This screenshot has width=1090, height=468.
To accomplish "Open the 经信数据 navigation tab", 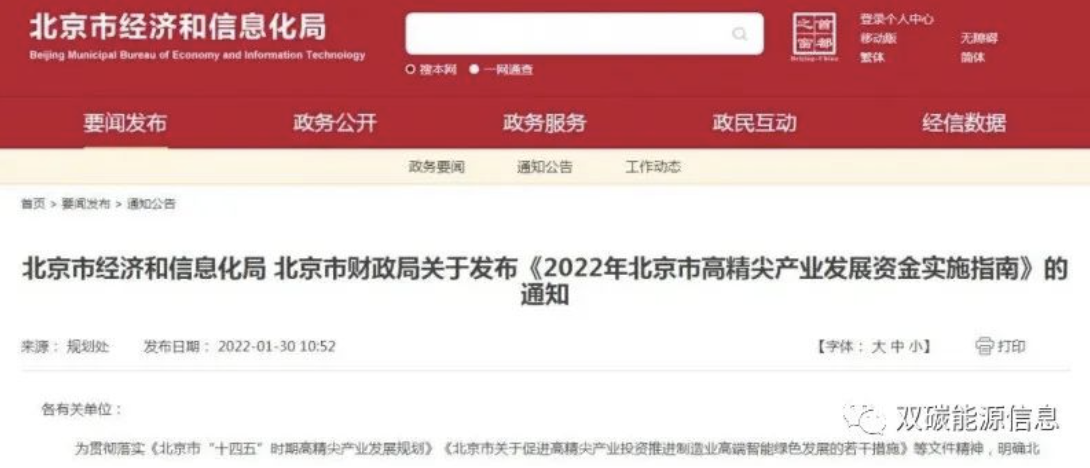I will 963,123.
